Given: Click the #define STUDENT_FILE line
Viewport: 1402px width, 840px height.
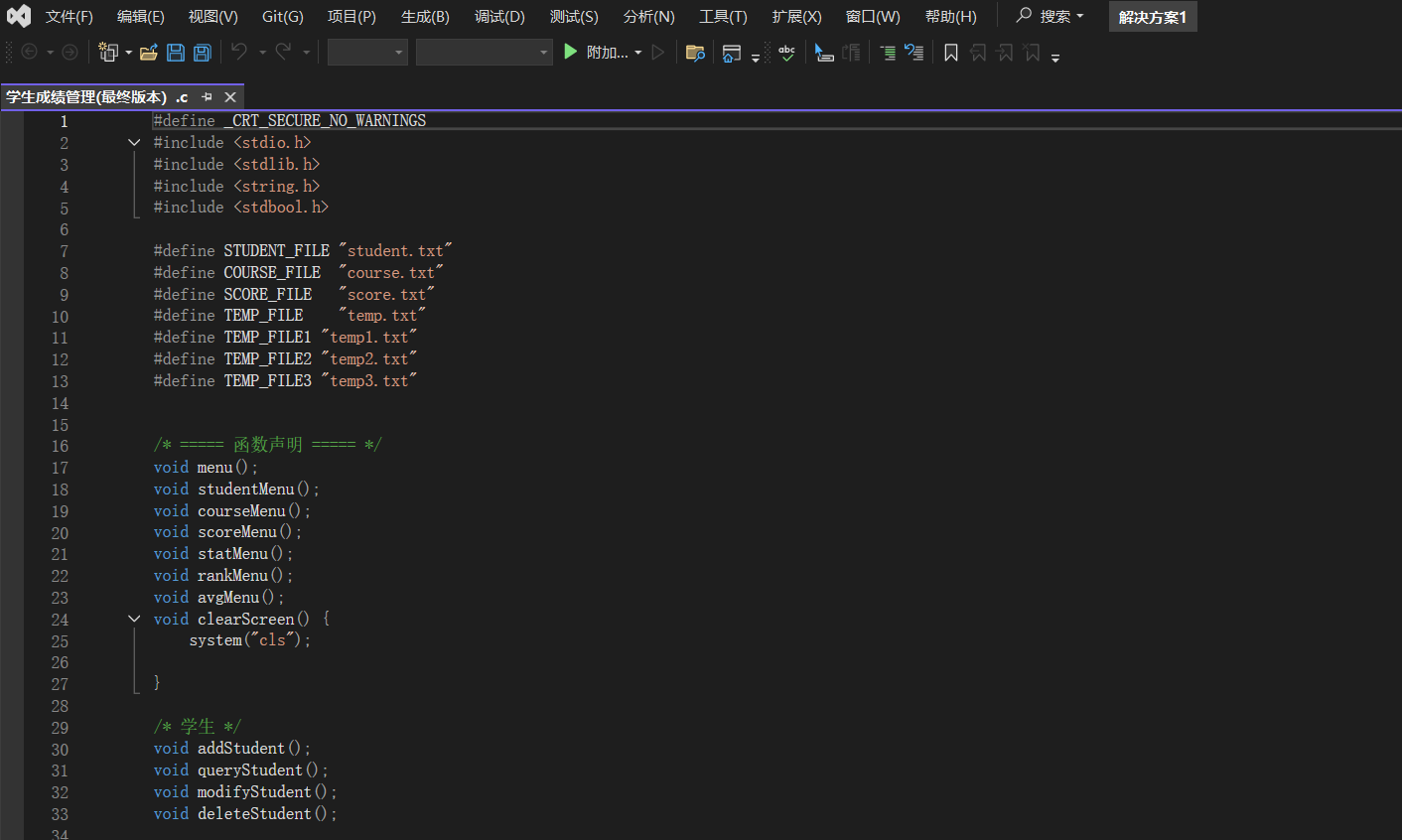Looking at the screenshot, I should click(x=303, y=251).
